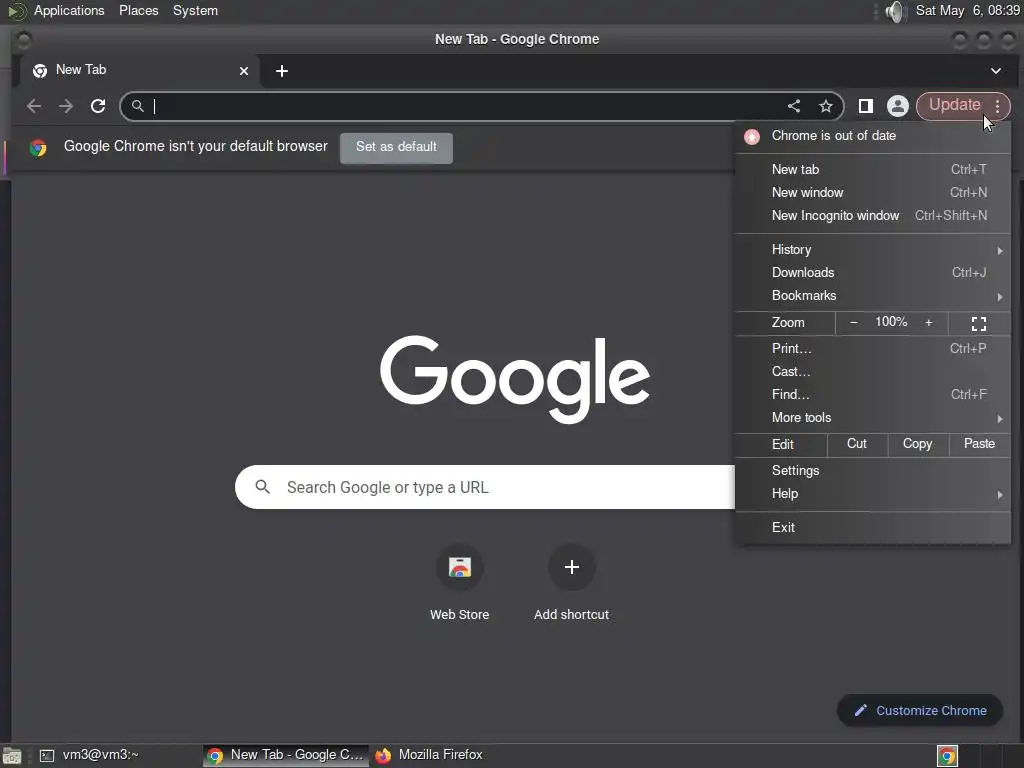Viewport: 1024px width, 768px height.
Task: Open a new tab with plus button
Action: (281, 71)
